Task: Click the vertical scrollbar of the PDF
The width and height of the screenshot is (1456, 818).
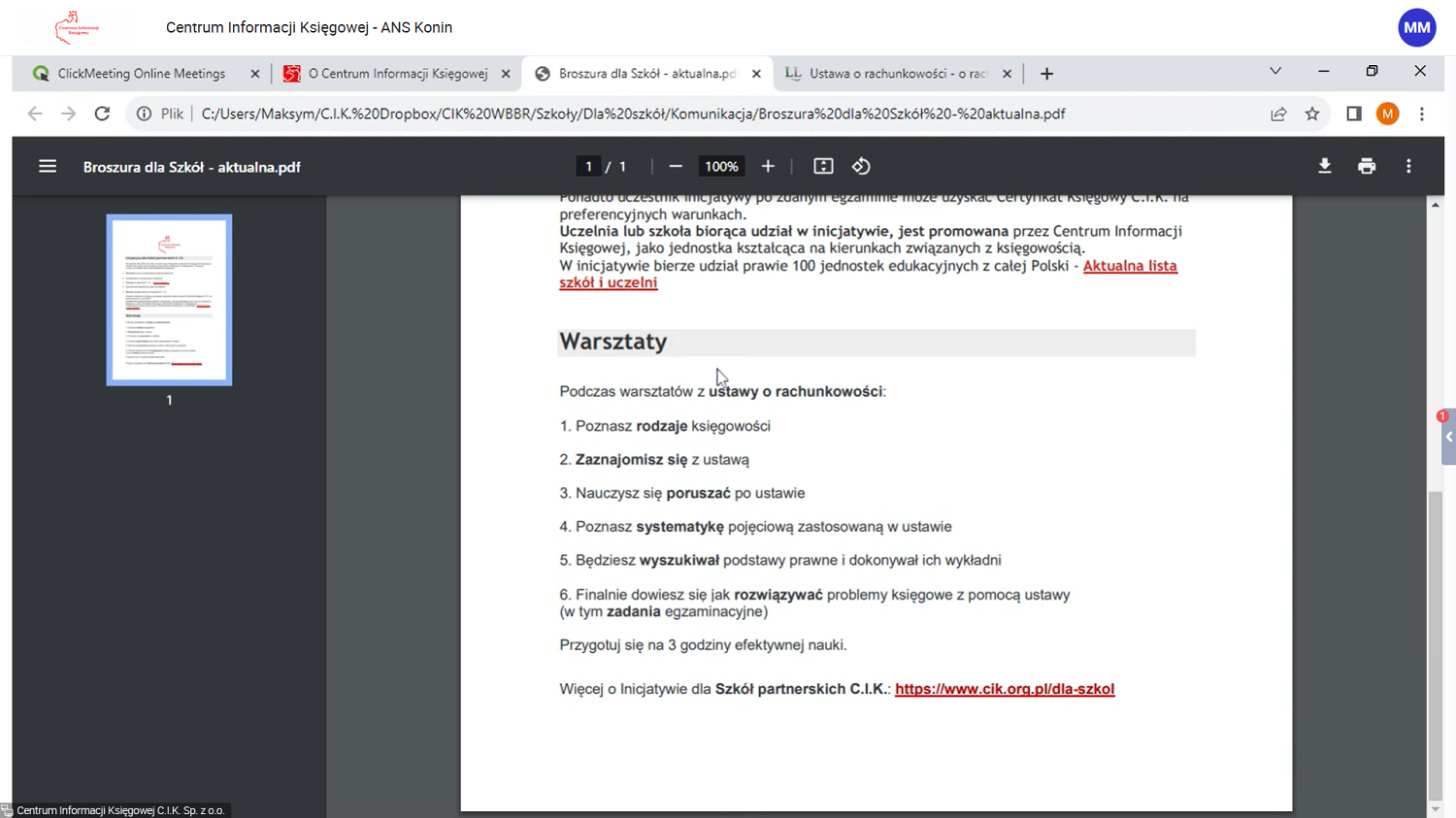Action: pyautogui.click(x=1435, y=640)
